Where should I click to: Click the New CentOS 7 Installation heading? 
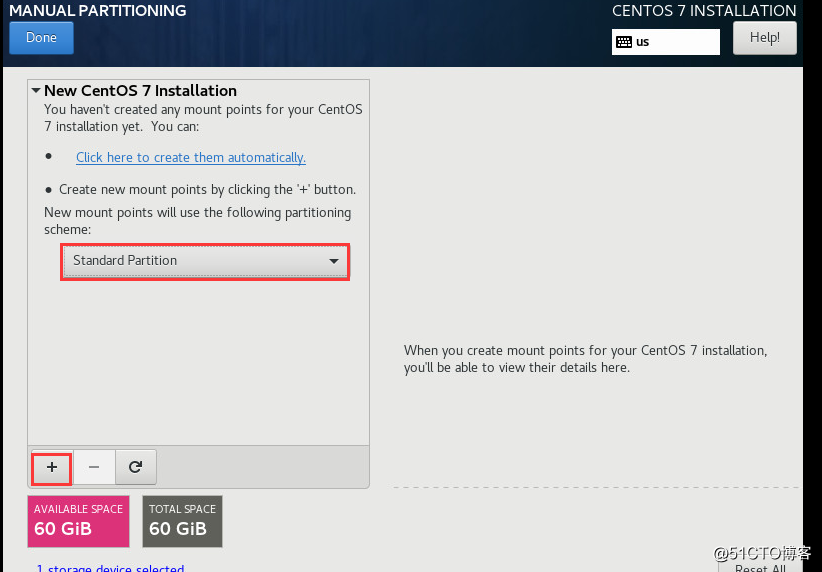(x=140, y=91)
